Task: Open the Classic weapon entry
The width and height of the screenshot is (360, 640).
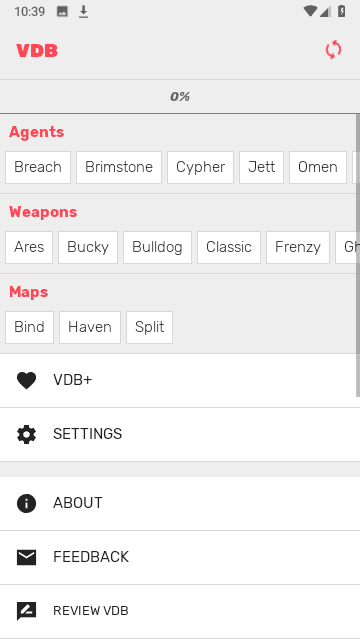Action: pos(229,247)
